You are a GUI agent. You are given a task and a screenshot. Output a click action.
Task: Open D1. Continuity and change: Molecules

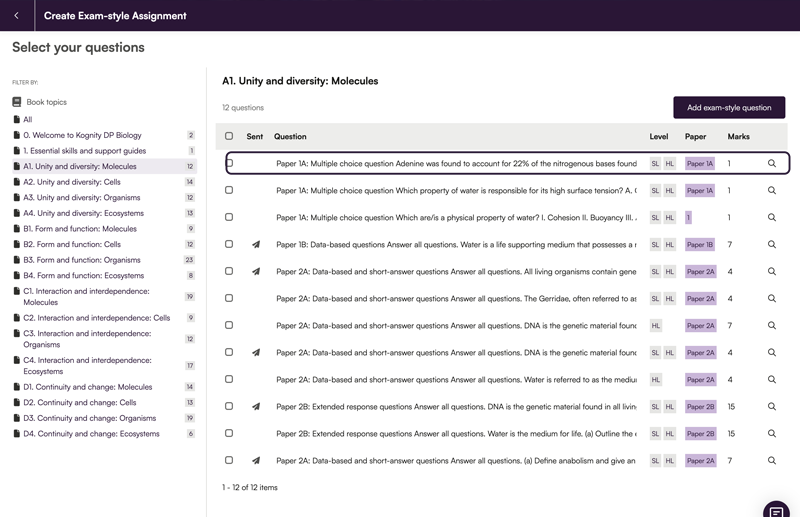[x=88, y=387]
